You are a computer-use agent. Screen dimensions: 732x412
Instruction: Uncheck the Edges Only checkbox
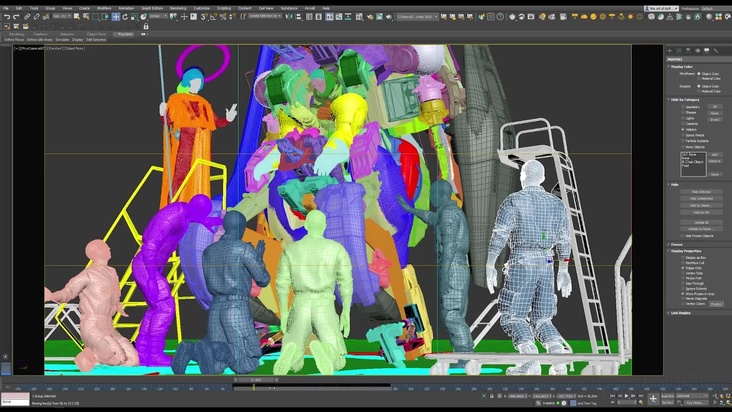pos(683,268)
